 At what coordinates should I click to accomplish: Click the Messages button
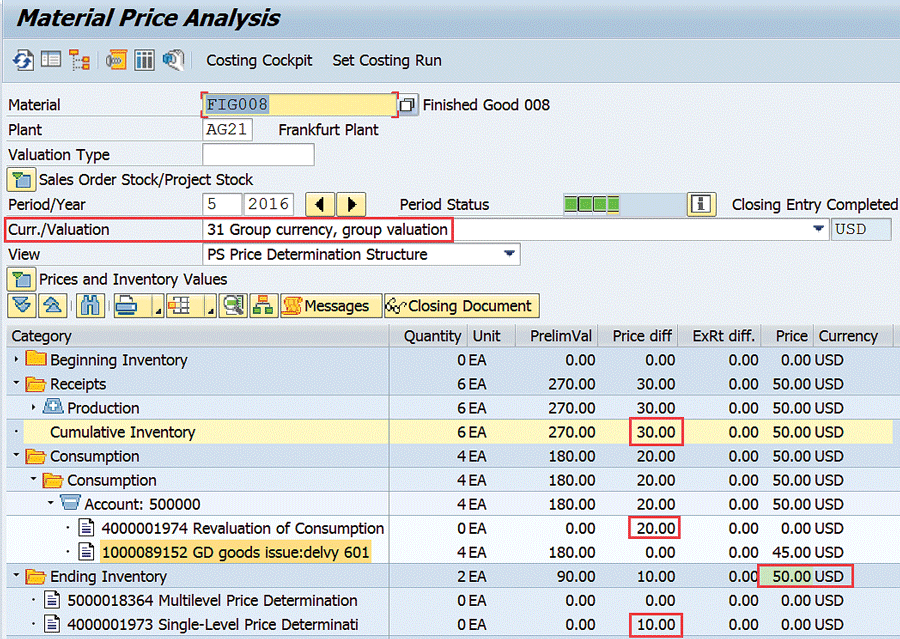coord(329,305)
